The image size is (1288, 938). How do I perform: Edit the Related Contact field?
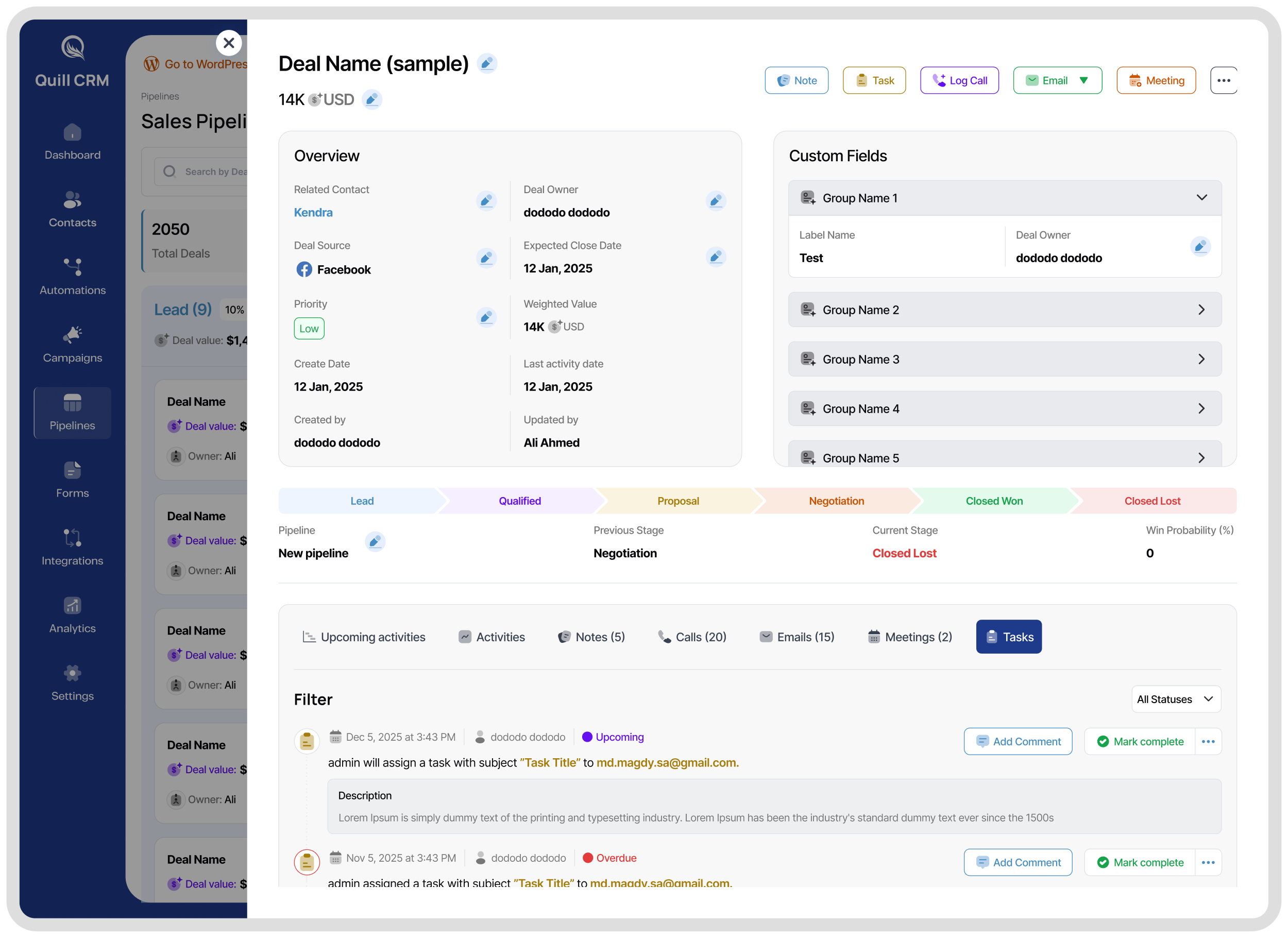pos(486,201)
